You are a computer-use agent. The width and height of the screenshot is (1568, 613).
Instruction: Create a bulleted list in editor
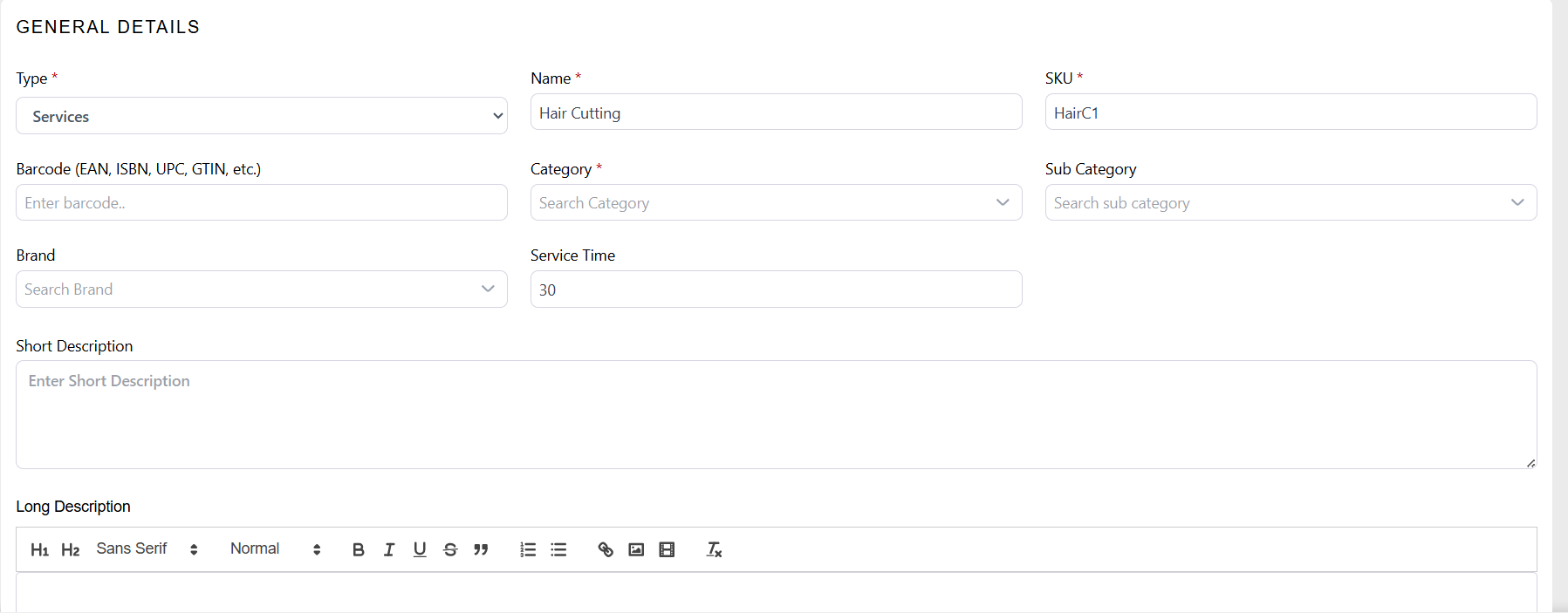(558, 549)
